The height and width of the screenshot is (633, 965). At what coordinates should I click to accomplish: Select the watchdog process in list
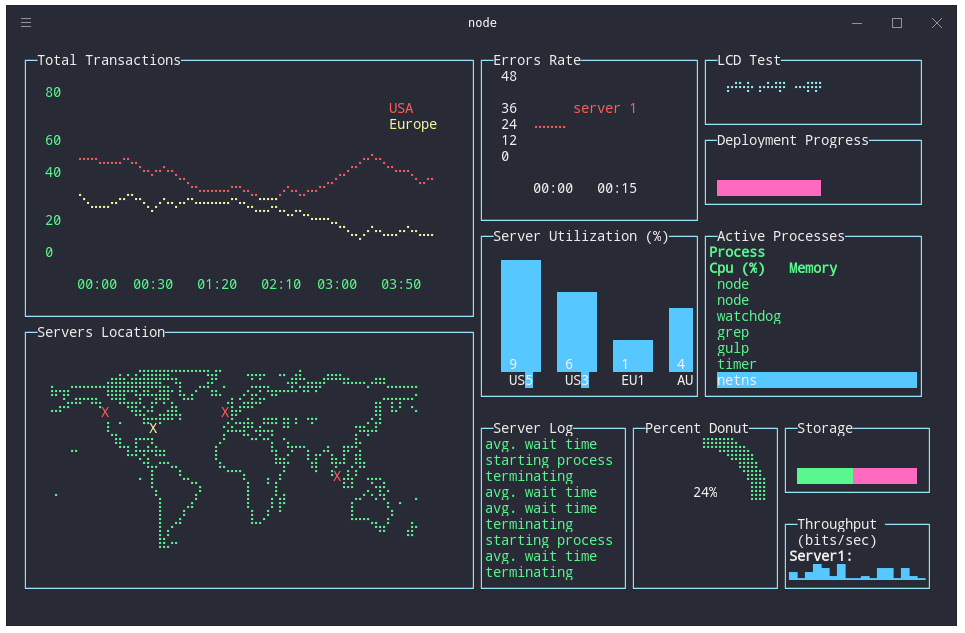pos(749,316)
